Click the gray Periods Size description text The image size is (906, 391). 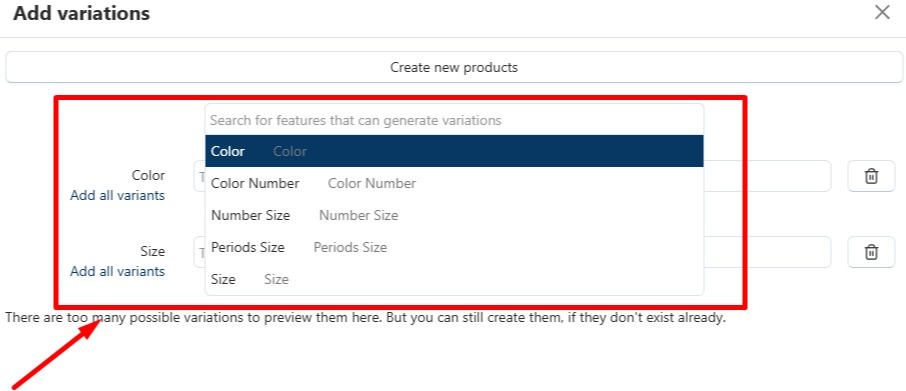pos(350,247)
